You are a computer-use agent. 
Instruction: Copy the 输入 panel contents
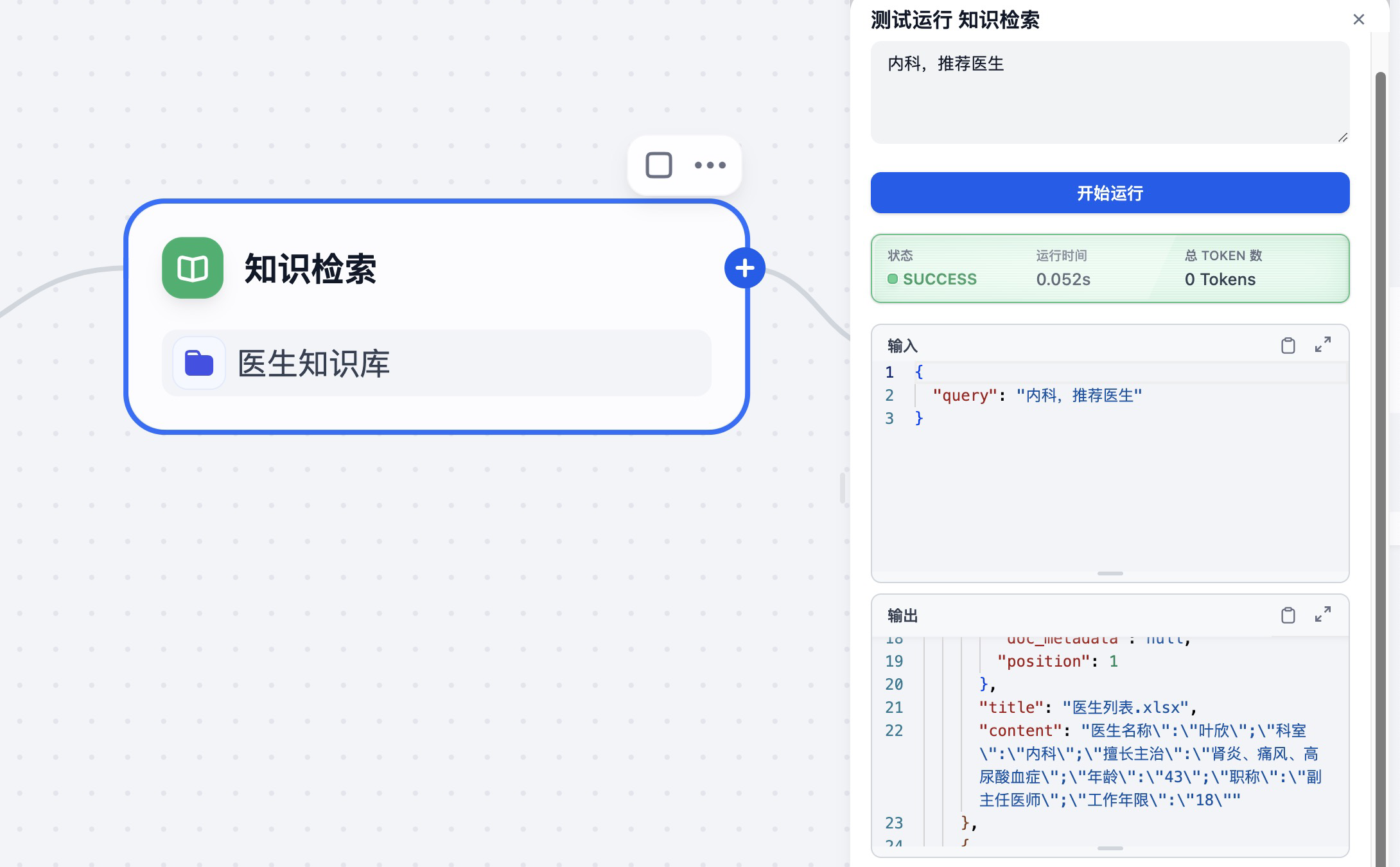click(x=1288, y=346)
